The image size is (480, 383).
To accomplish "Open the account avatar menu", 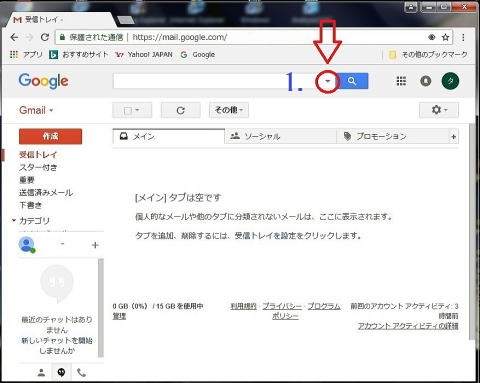I will point(450,81).
